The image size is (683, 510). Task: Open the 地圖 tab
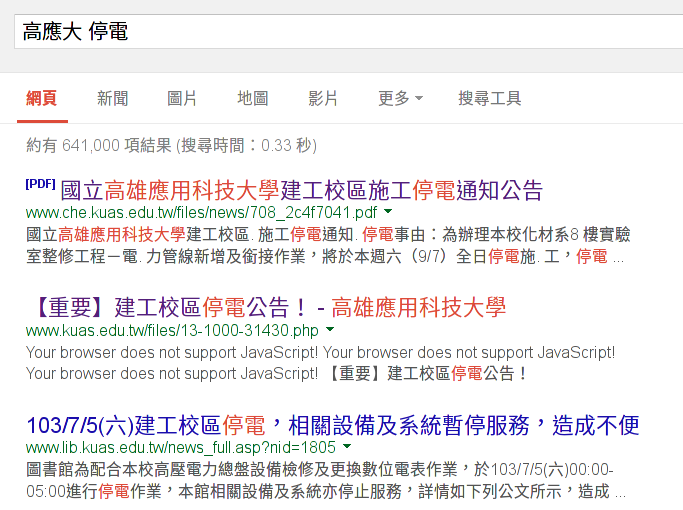tap(253, 98)
